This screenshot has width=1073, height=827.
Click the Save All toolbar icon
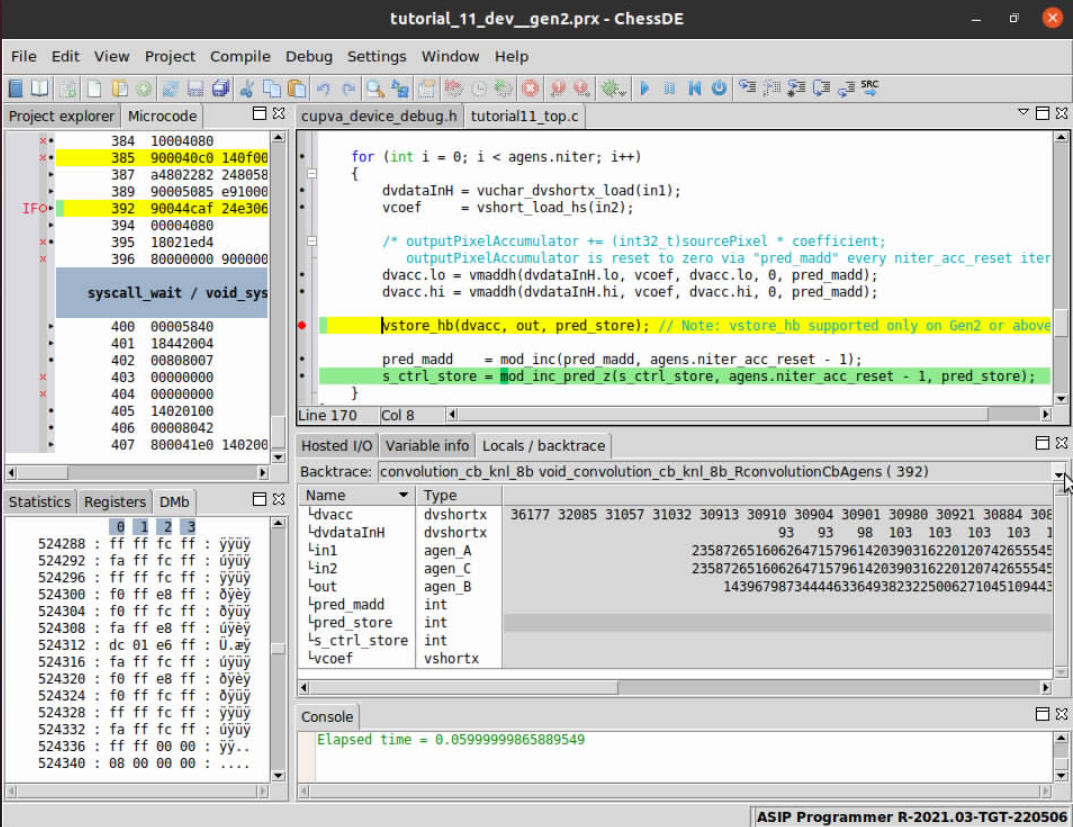tap(220, 88)
